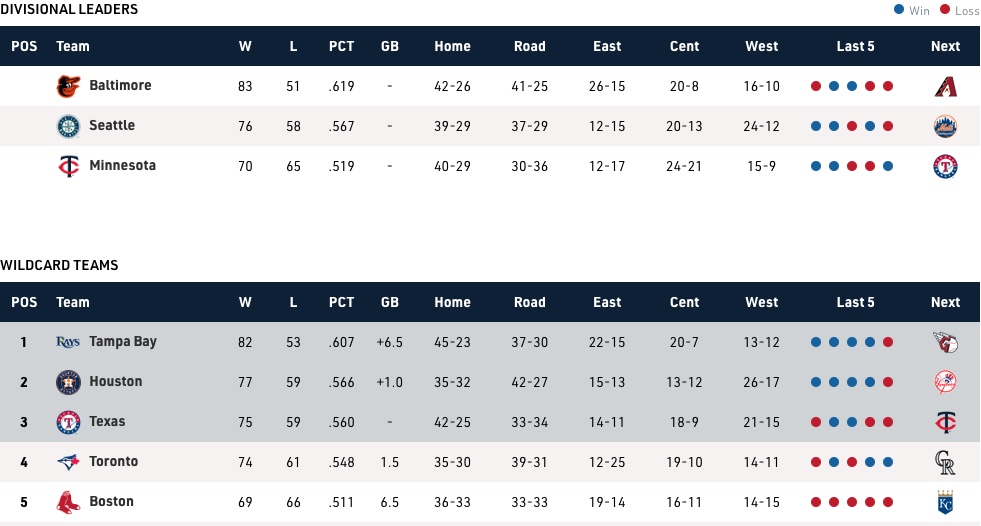This screenshot has height=526, width=981.
Task: Sort divisional leaders by W column
Action: click(x=245, y=46)
